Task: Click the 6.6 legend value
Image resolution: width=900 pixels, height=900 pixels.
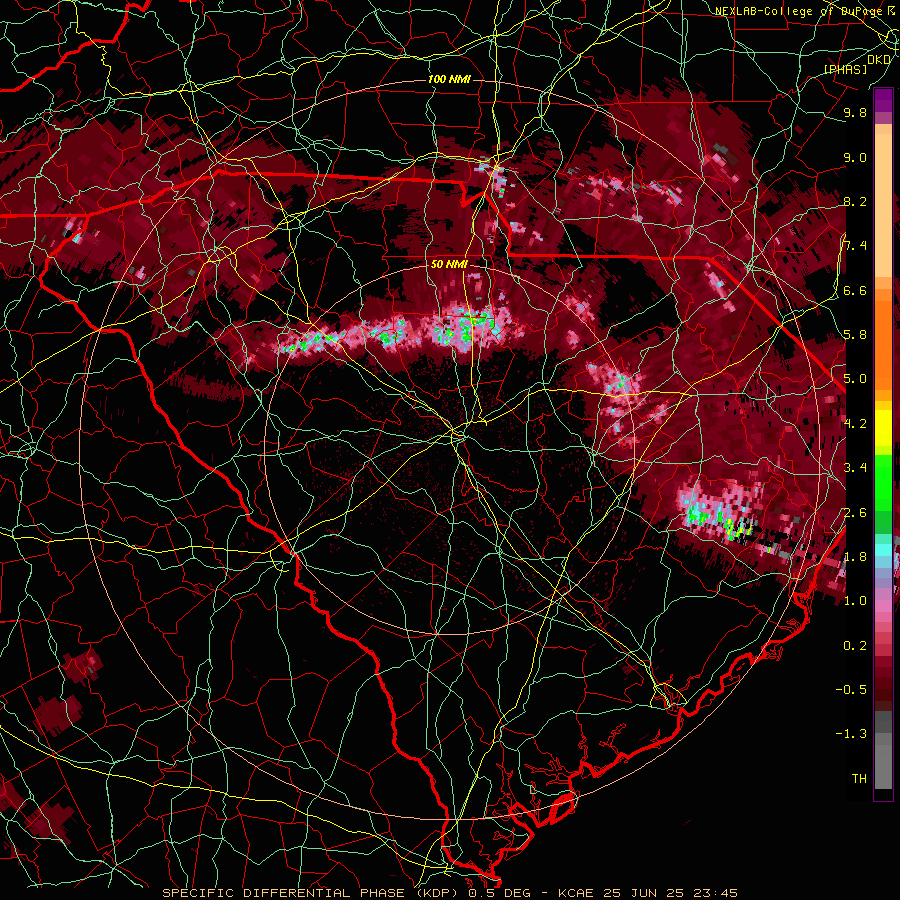Action: click(855, 290)
